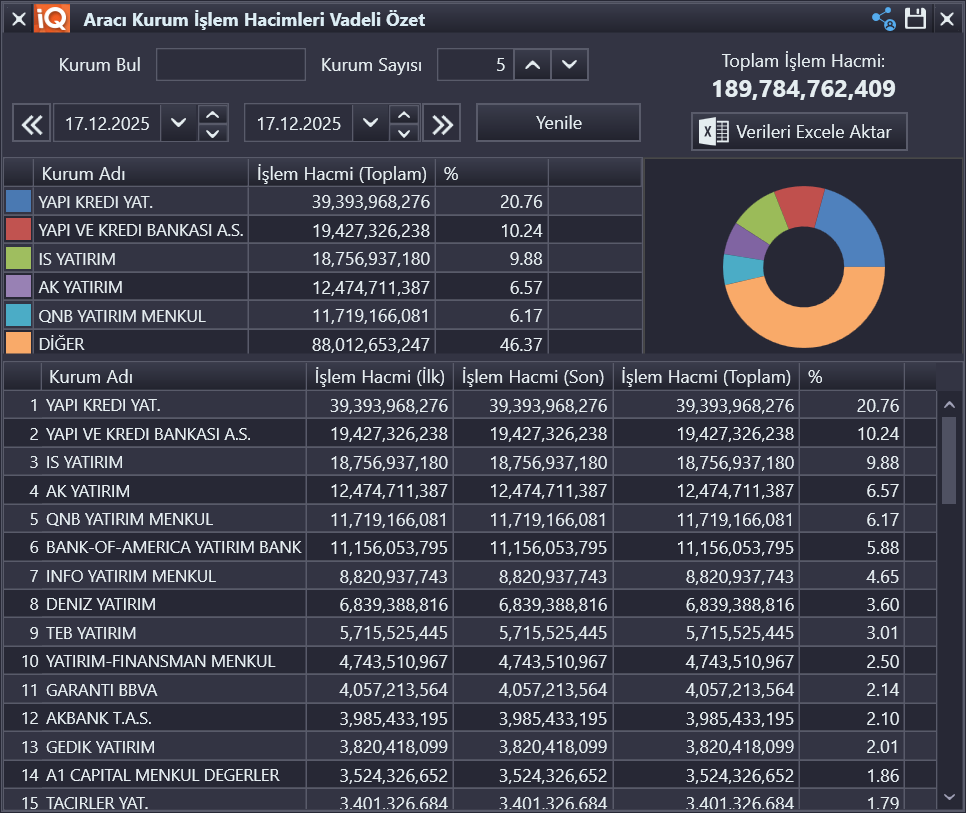Decrease Kurum Sayısı with down arrow
The image size is (966, 813).
(569, 66)
